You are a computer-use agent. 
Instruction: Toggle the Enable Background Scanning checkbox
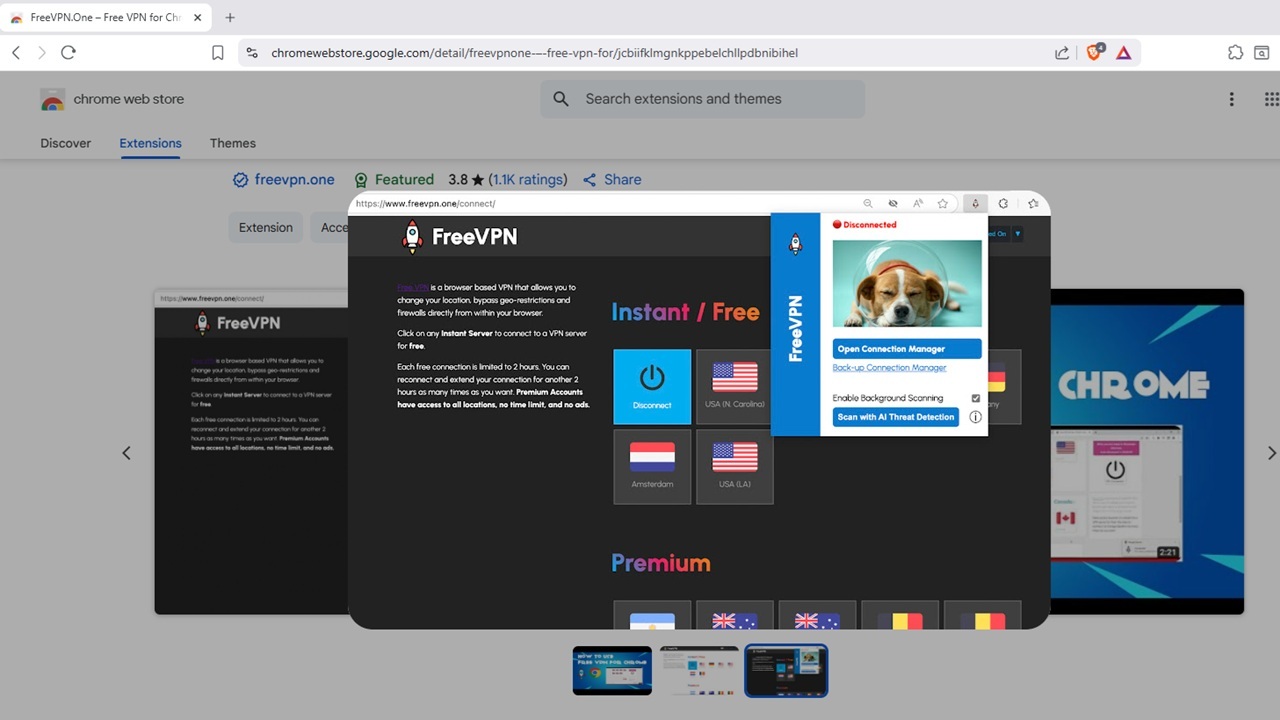pyautogui.click(x=975, y=398)
